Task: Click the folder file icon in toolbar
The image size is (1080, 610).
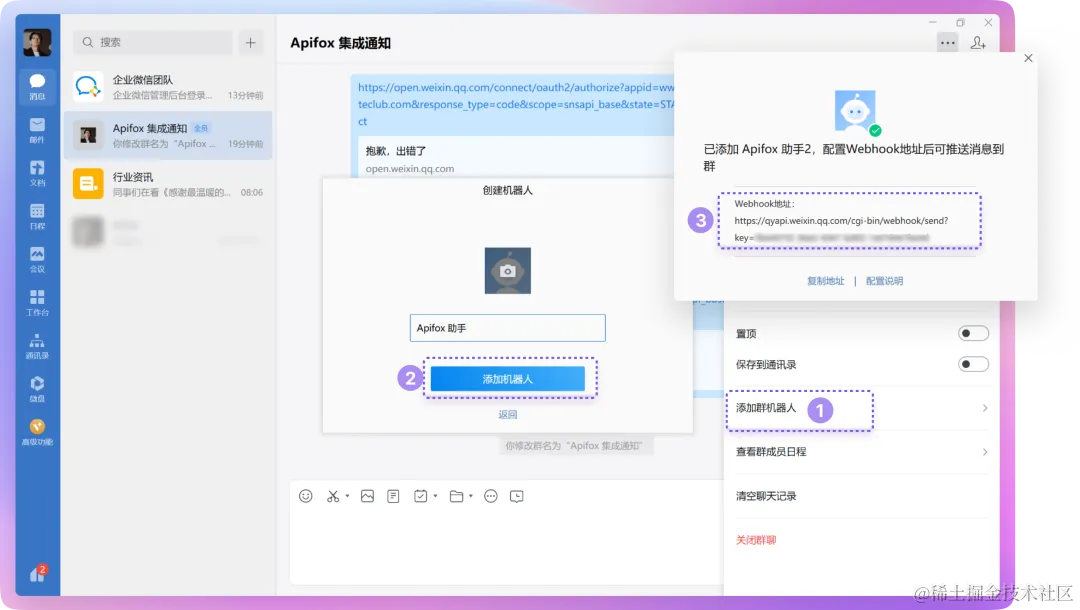Action: 456,496
